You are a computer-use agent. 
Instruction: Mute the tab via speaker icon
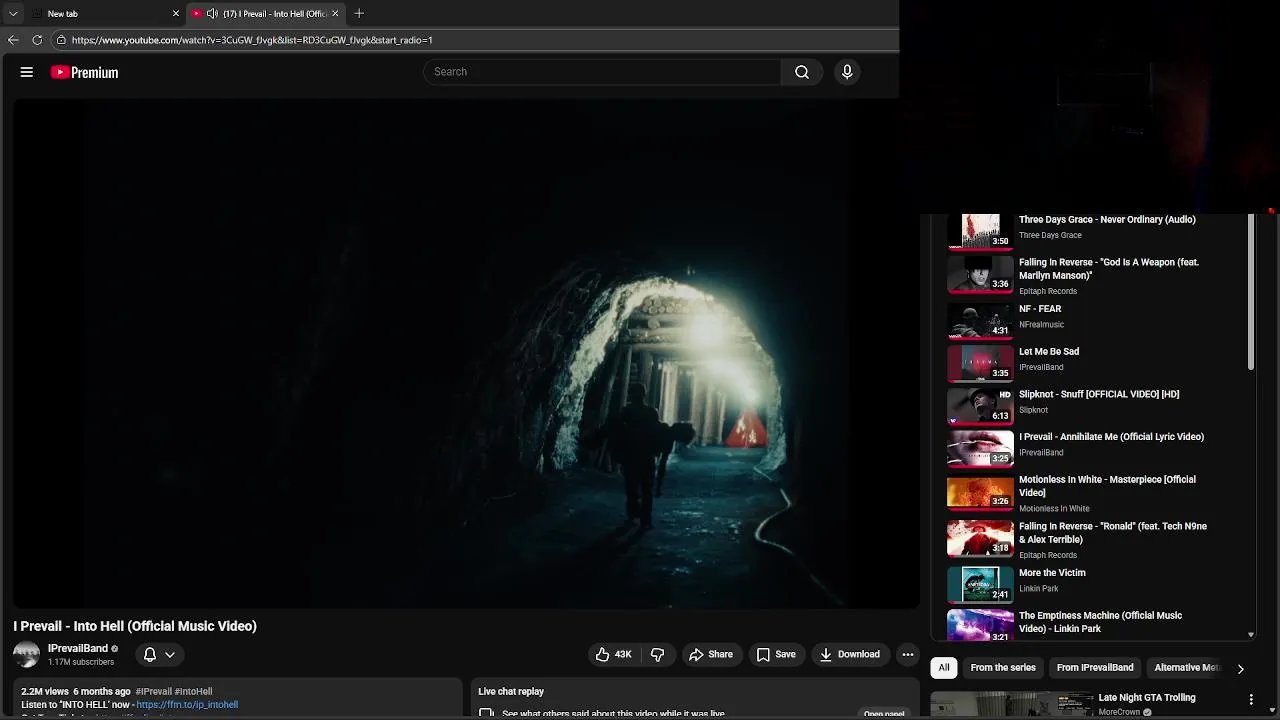212,13
